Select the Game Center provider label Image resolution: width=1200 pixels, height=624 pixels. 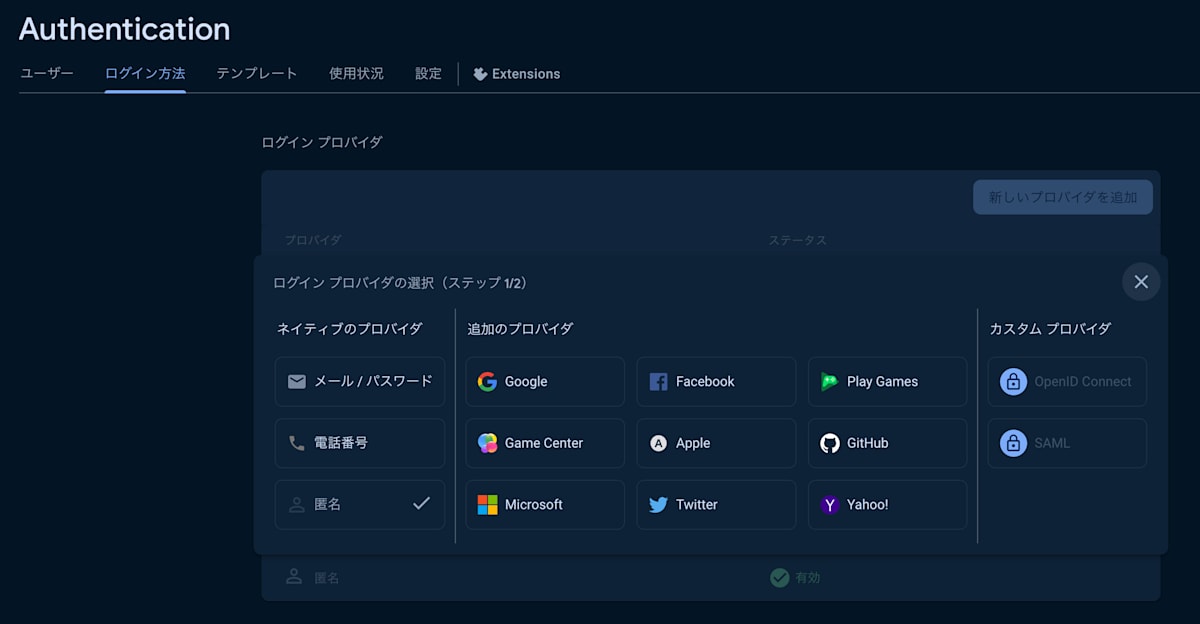click(544, 443)
